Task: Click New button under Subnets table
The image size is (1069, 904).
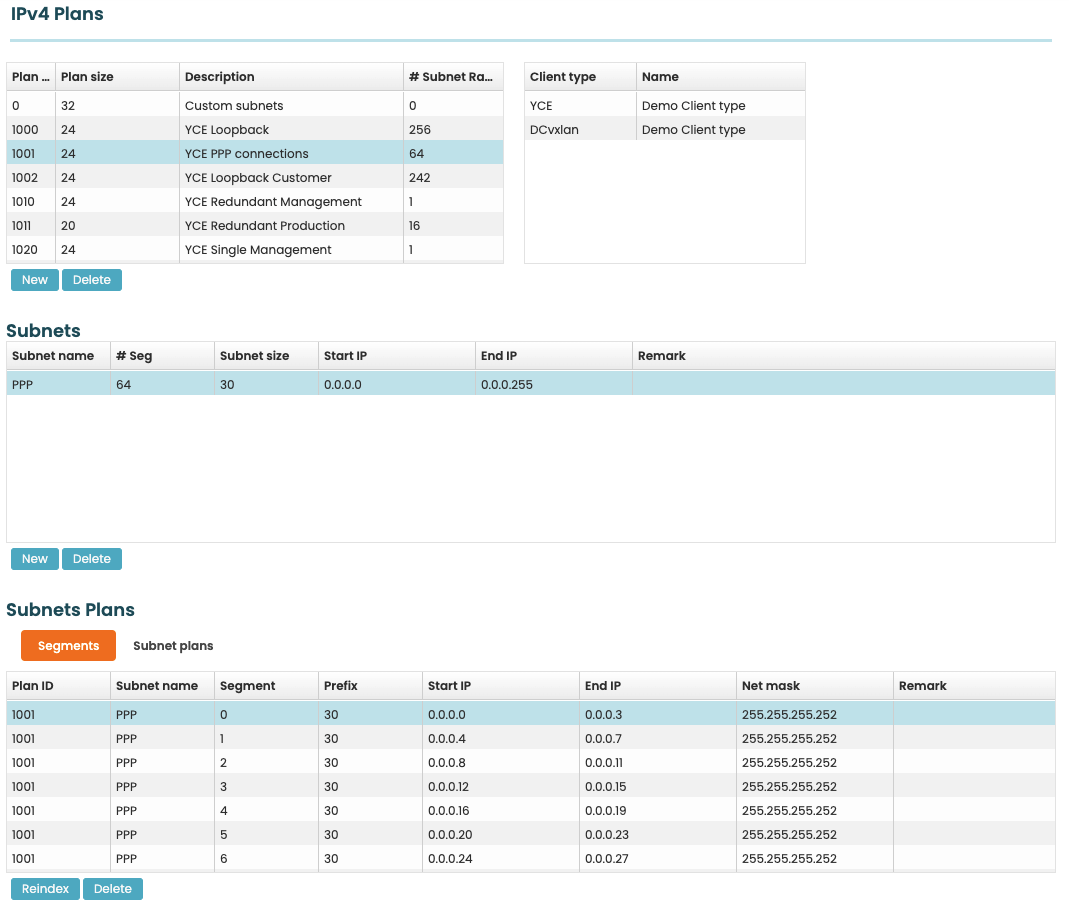Action: 35,559
